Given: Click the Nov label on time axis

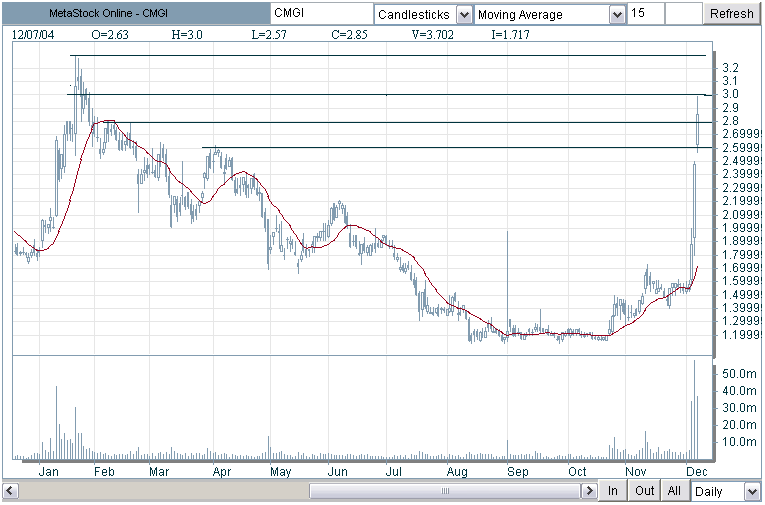Looking at the screenshot, I should point(636,472).
